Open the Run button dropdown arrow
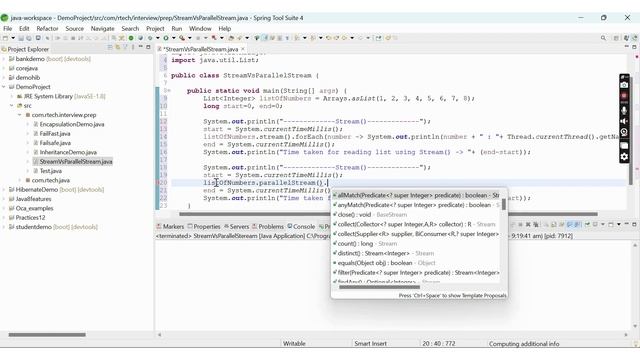Screen dimensions: 640x360 click(173, 38)
